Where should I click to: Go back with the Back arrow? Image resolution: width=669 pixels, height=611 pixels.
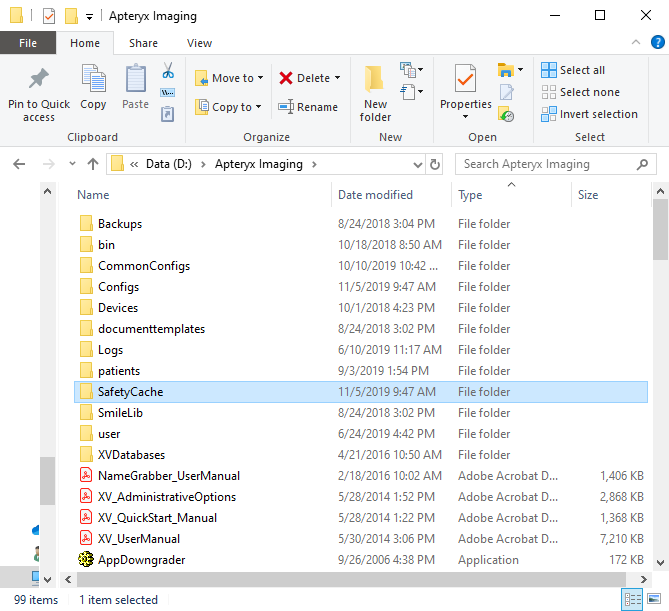19,164
